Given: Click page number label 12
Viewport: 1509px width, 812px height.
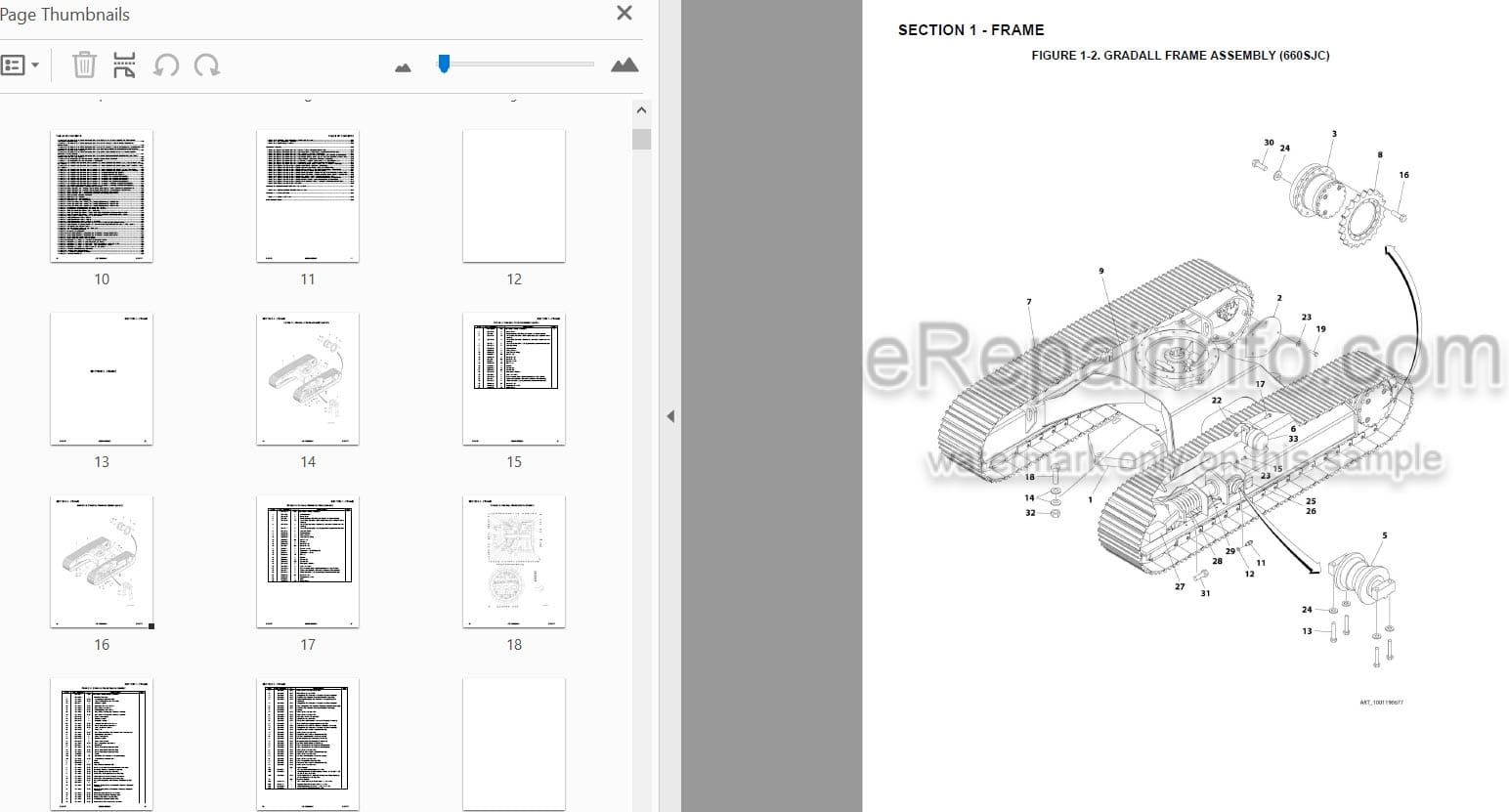Looking at the screenshot, I should (514, 279).
